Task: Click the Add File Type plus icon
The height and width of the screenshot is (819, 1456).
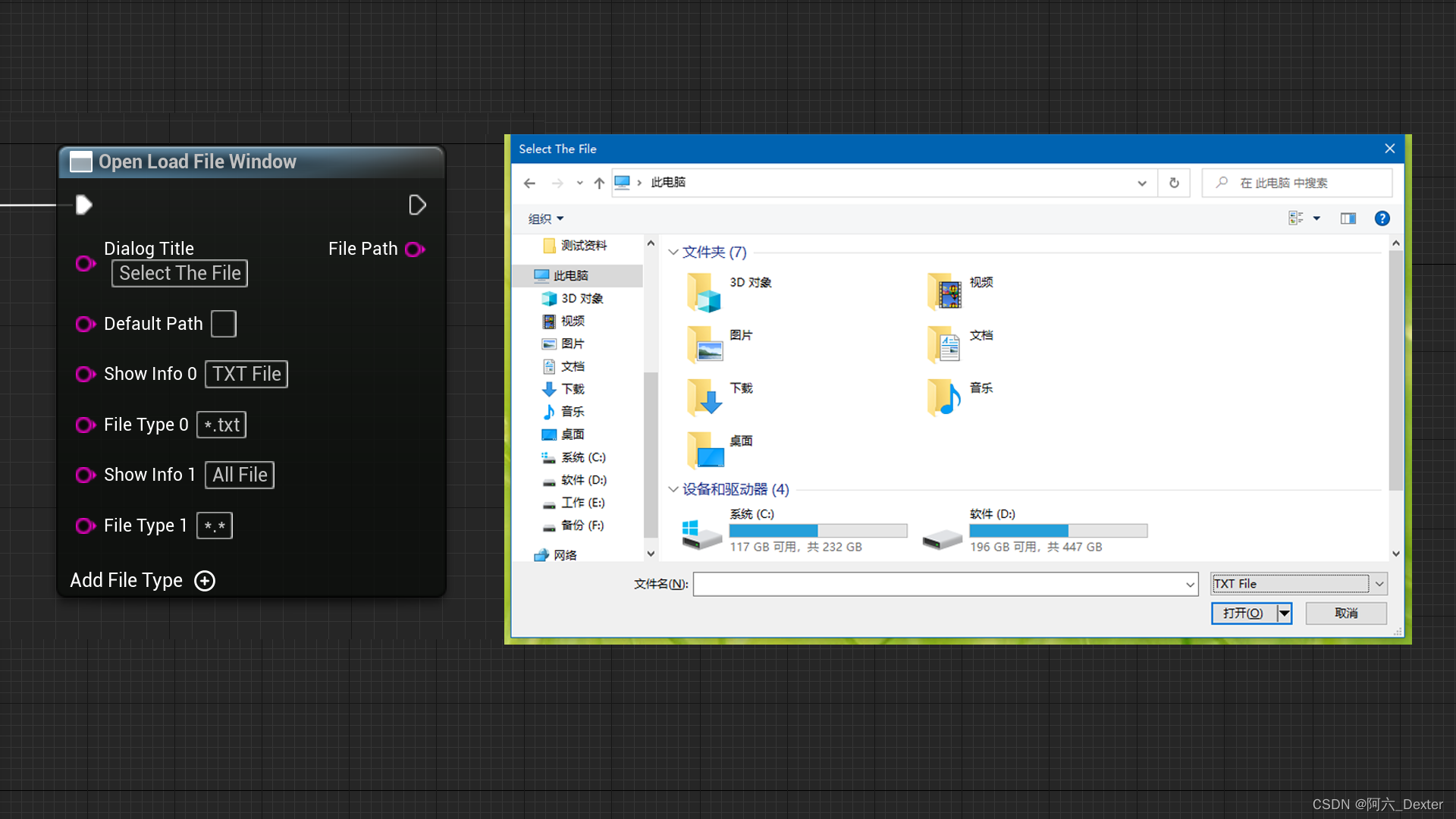Action: click(x=204, y=580)
